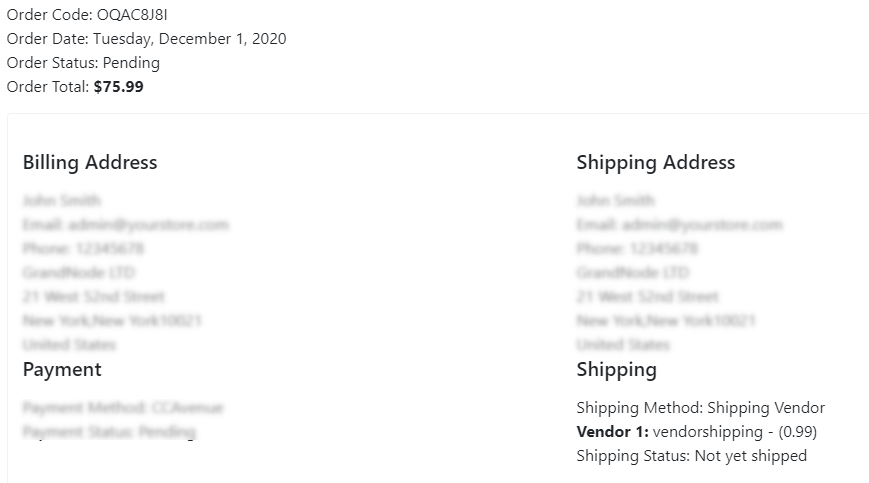Click the Shipping Method: Shipping Vendor line
The height and width of the screenshot is (483, 869).
pyautogui.click(x=701, y=408)
